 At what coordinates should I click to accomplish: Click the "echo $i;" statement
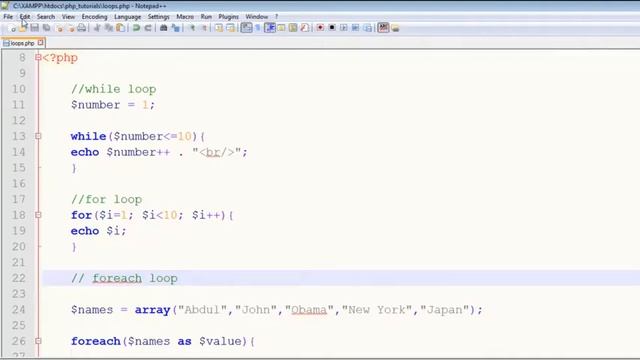(98, 231)
